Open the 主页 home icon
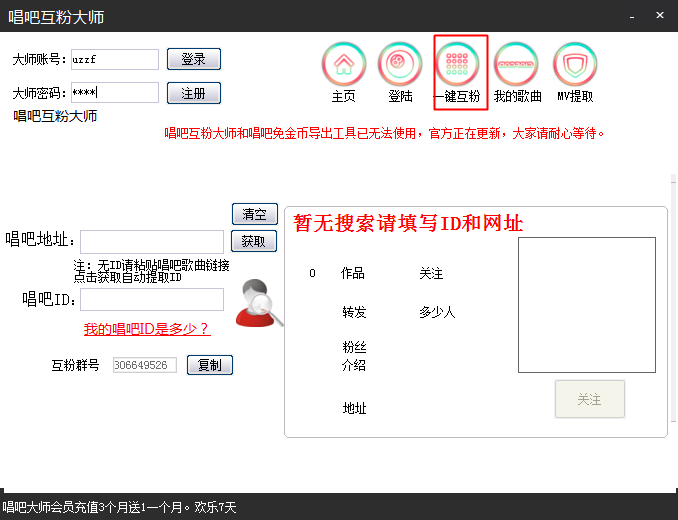 click(x=344, y=64)
